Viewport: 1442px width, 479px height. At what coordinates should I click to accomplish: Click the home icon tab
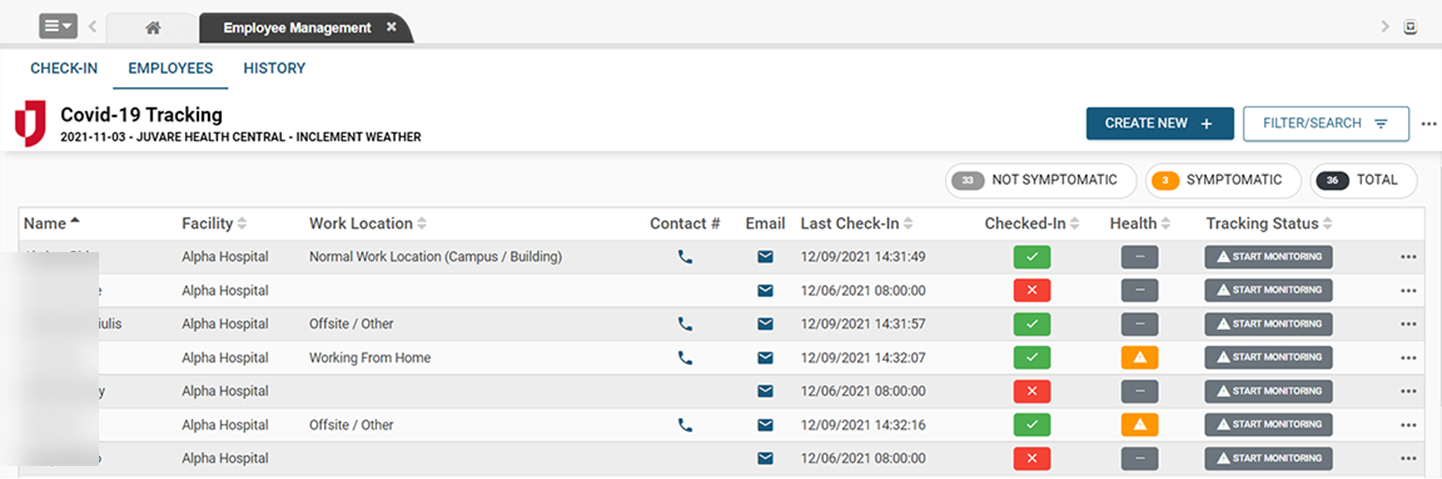pyautogui.click(x=152, y=28)
